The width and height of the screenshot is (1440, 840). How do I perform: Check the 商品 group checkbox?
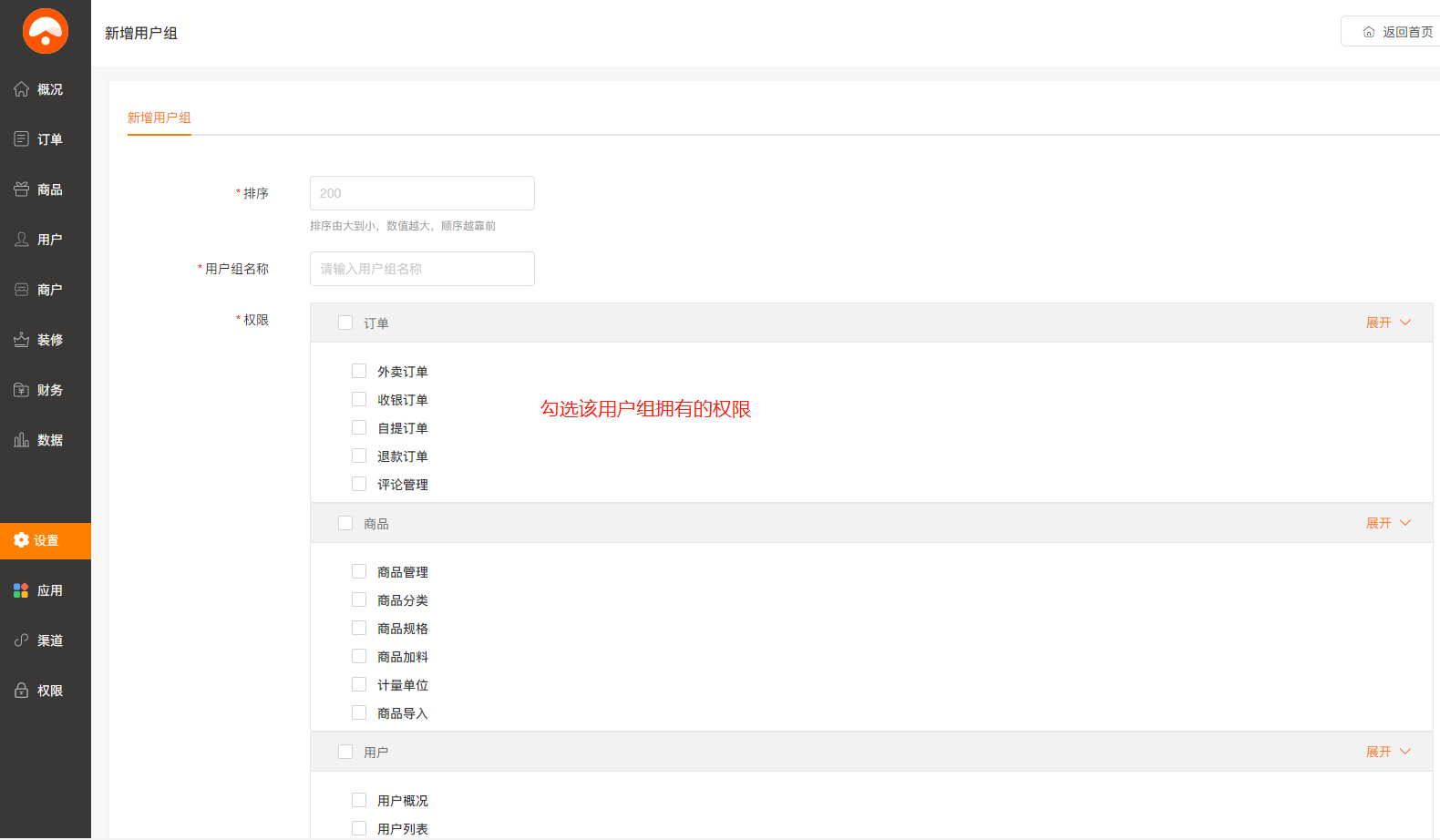[x=345, y=523]
